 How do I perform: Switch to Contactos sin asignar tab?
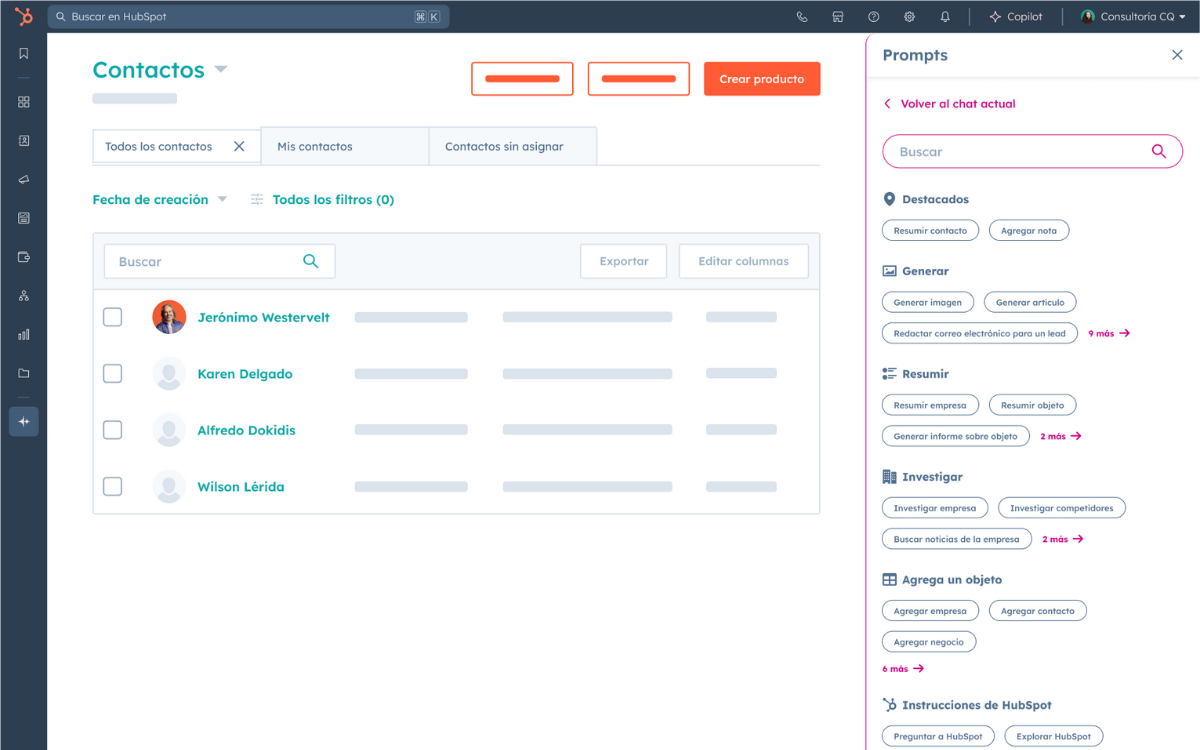tap(504, 147)
